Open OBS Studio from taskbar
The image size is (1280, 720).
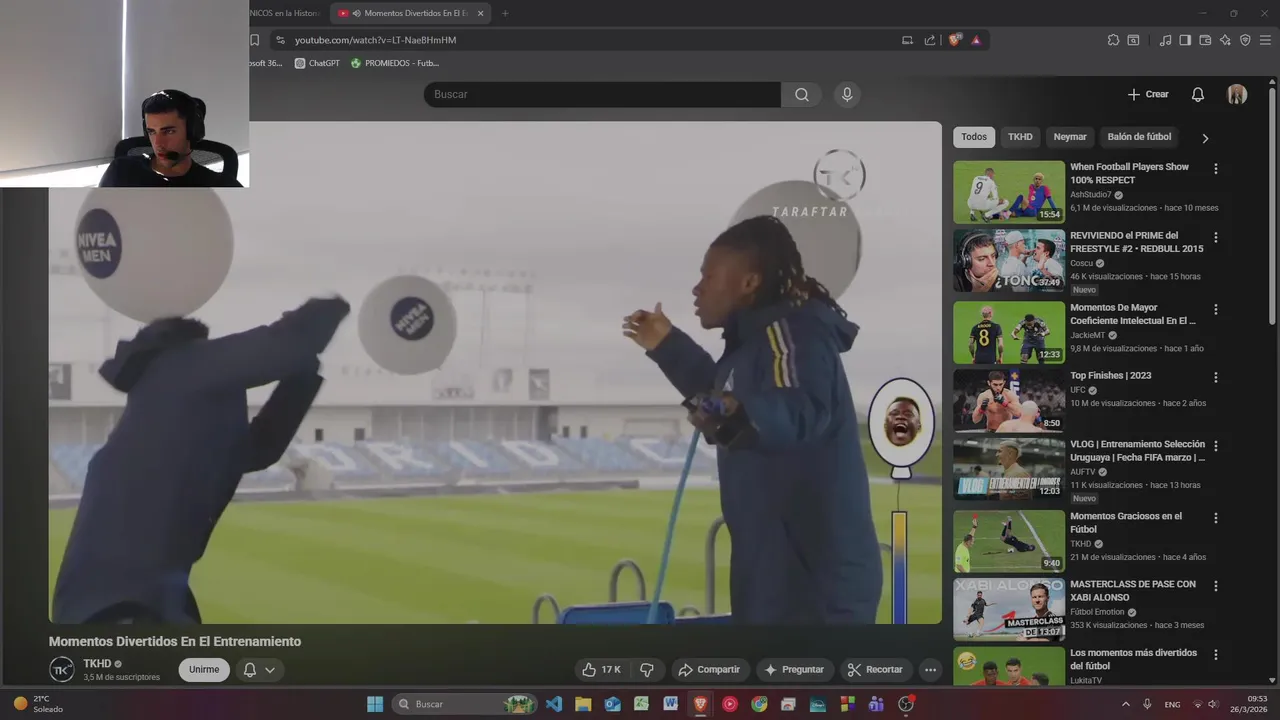click(906, 704)
